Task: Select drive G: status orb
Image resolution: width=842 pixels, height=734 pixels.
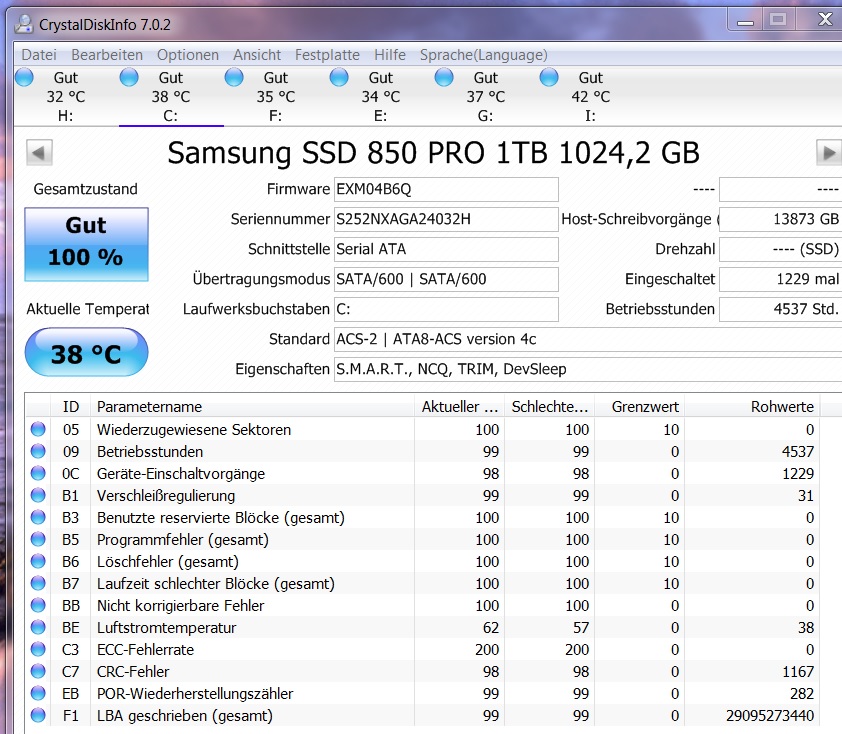Action: coord(444,77)
